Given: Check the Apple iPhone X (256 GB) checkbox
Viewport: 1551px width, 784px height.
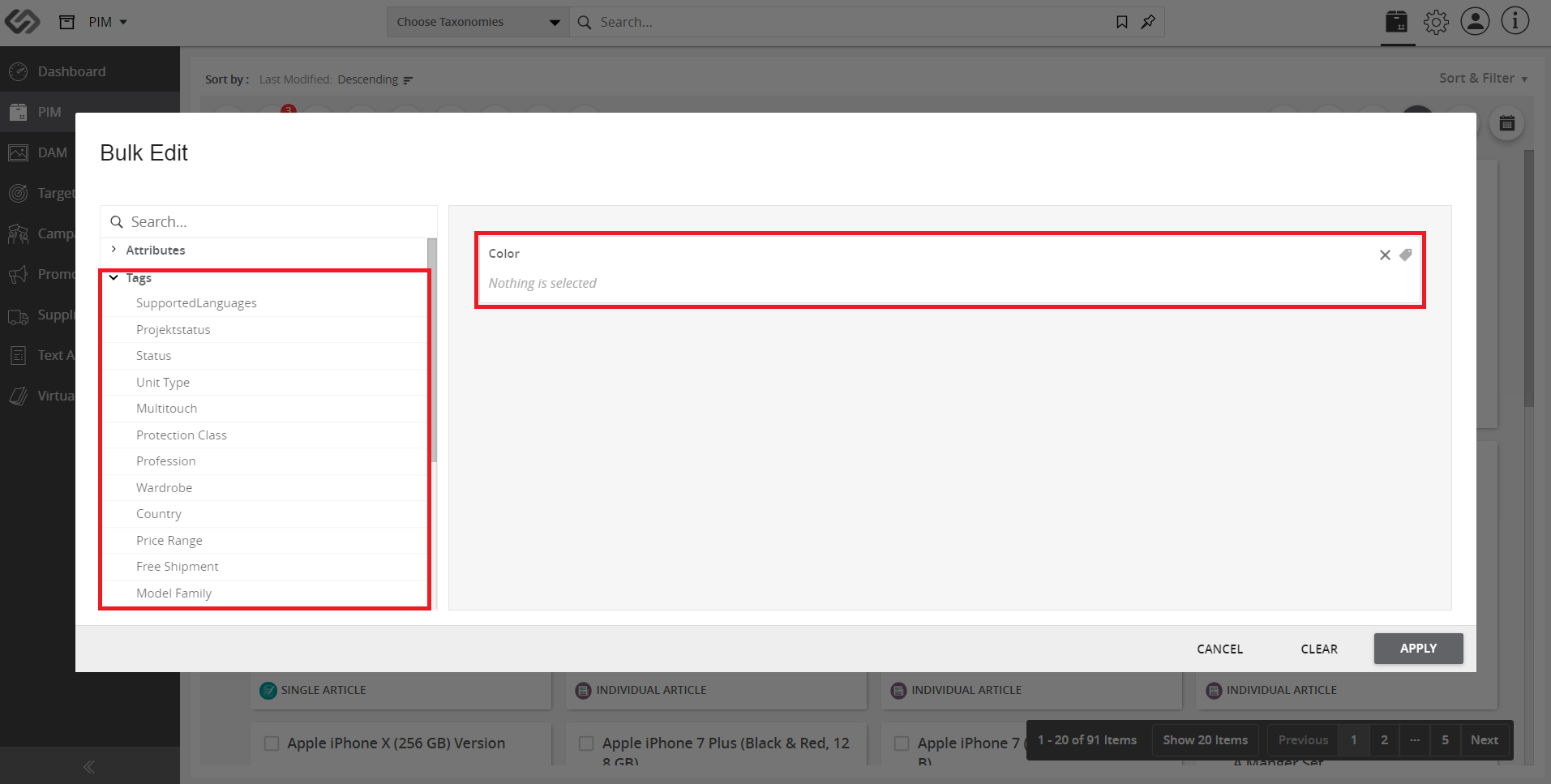Looking at the screenshot, I should [272, 743].
